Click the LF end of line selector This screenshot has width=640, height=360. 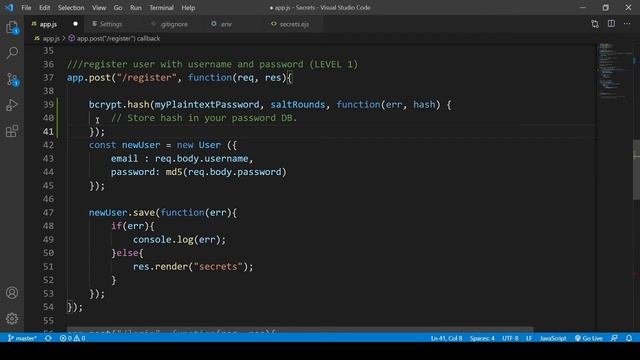[529, 338]
